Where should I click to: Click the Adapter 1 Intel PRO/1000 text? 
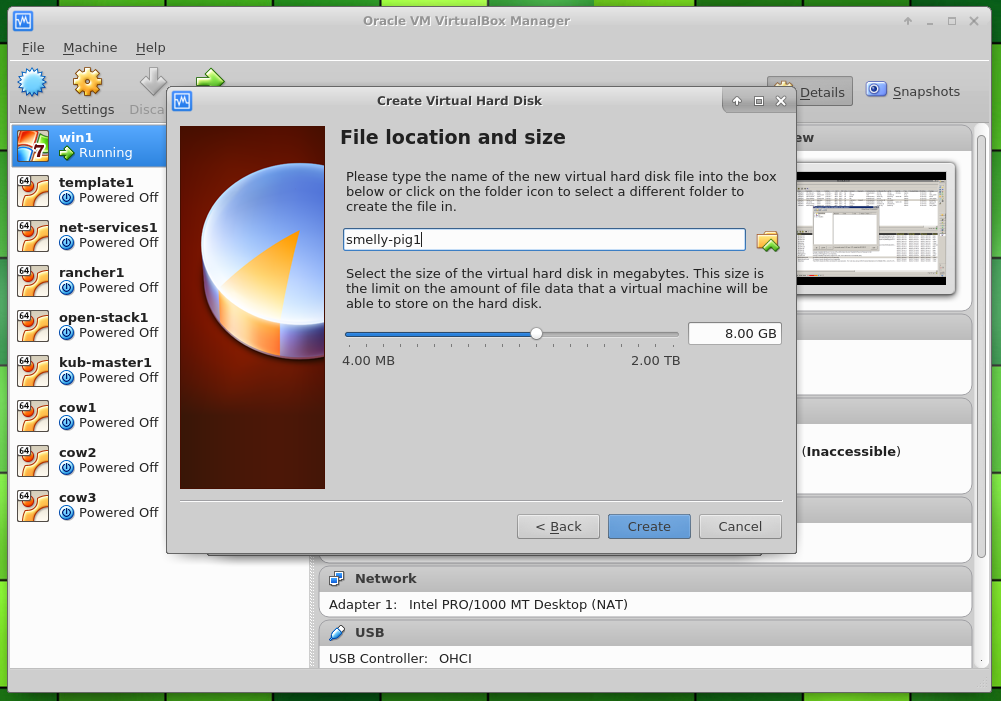click(x=478, y=605)
